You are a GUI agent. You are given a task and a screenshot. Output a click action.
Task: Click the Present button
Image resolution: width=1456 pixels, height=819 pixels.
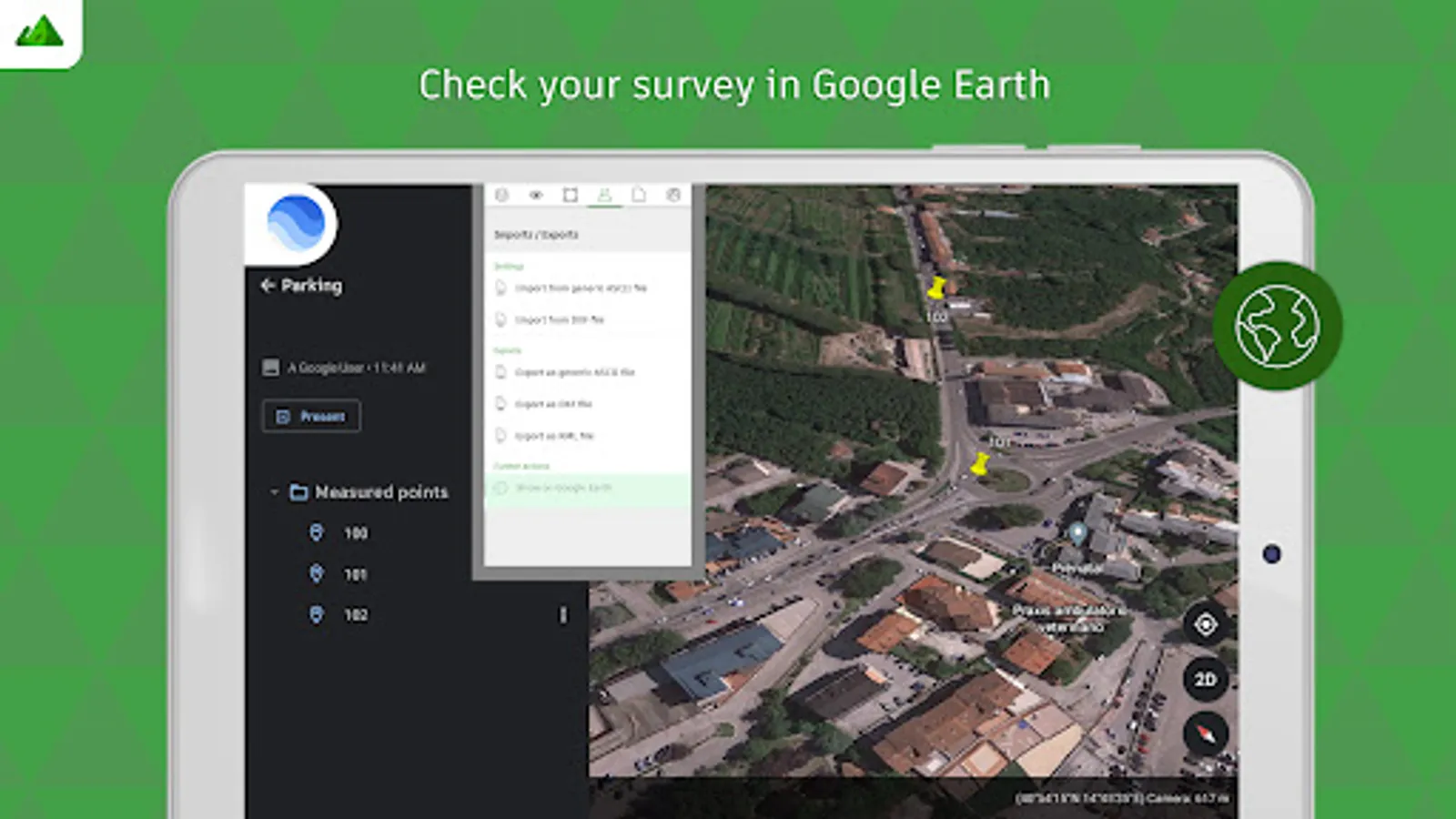click(311, 416)
